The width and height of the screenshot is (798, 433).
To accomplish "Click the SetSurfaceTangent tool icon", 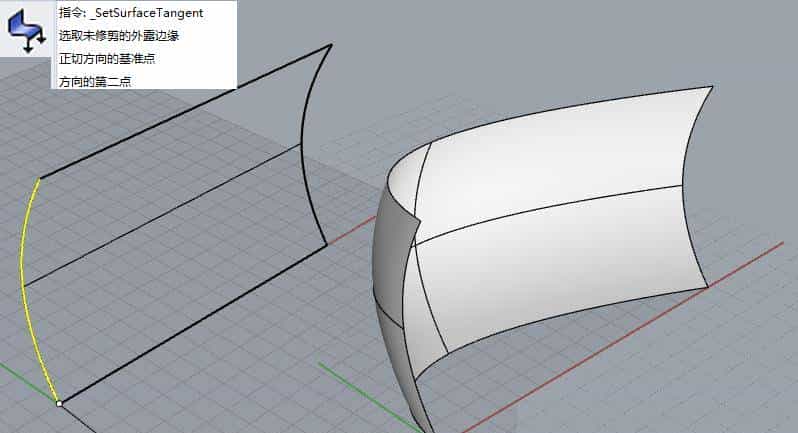I will (27, 32).
